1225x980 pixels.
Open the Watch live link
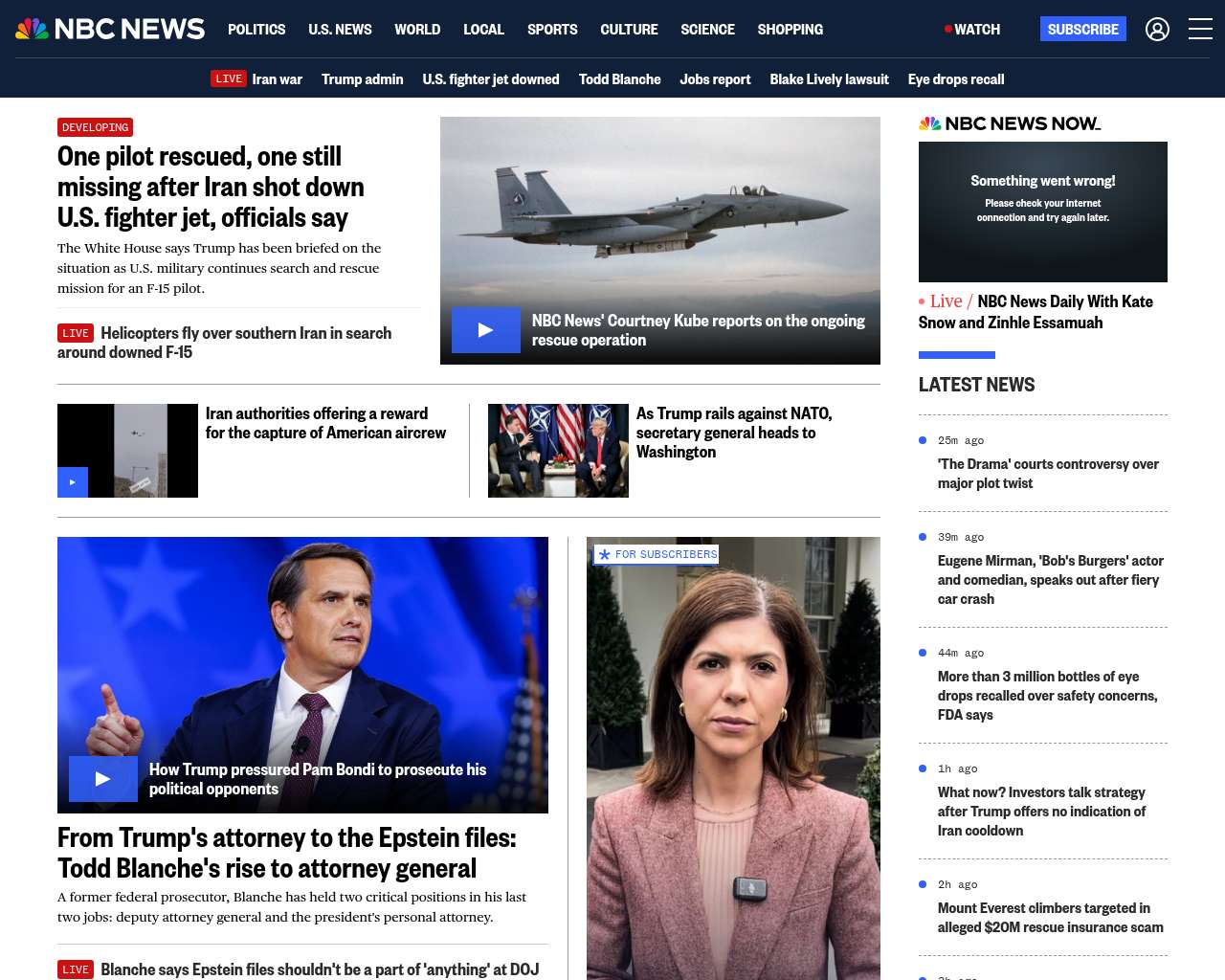(x=972, y=30)
